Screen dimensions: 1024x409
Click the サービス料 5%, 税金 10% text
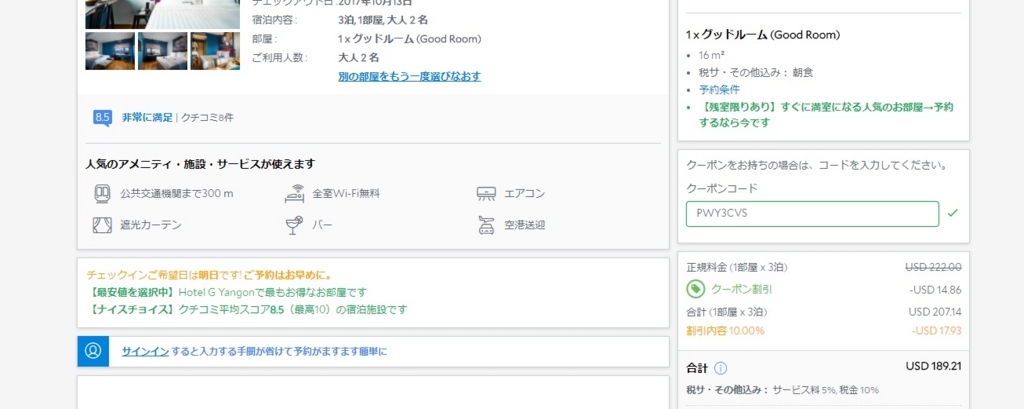[825, 390]
